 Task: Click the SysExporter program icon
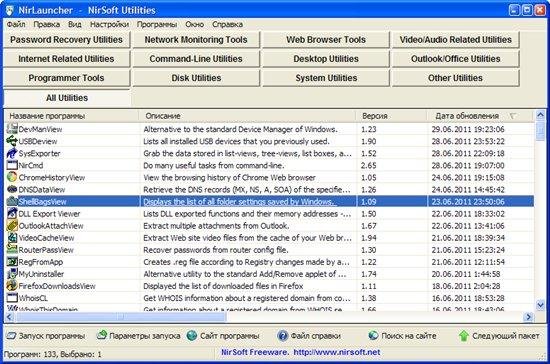[x=12, y=153]
